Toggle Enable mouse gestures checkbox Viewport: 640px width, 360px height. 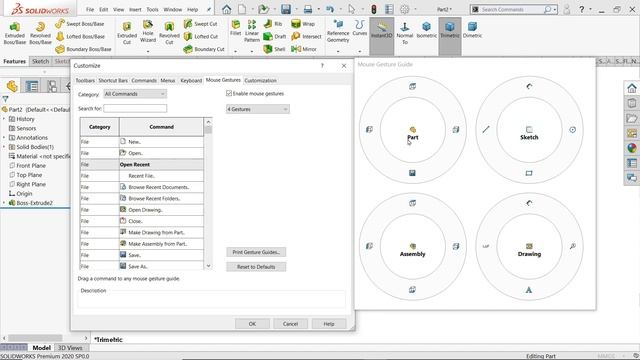point(229,93)
